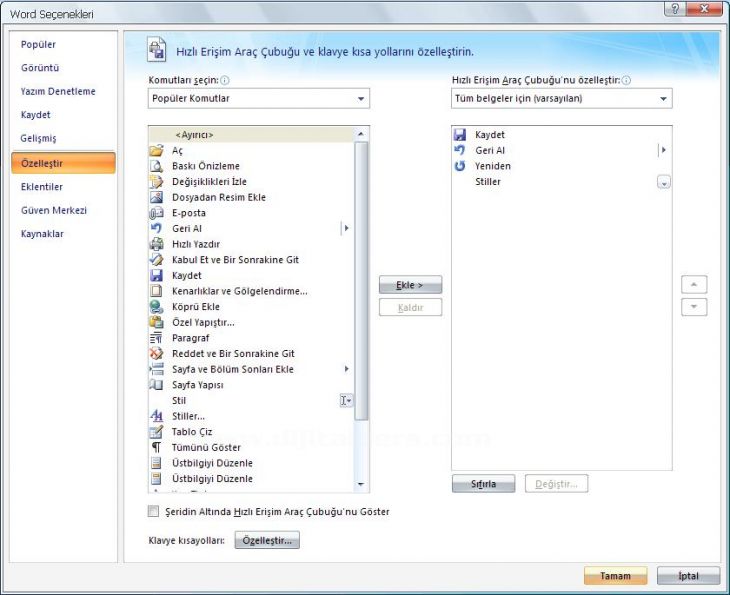Viewport: 730px width, 595px height.
Task: Click the split arrow on the left-list Geri Al row
Action: [345, 229]
